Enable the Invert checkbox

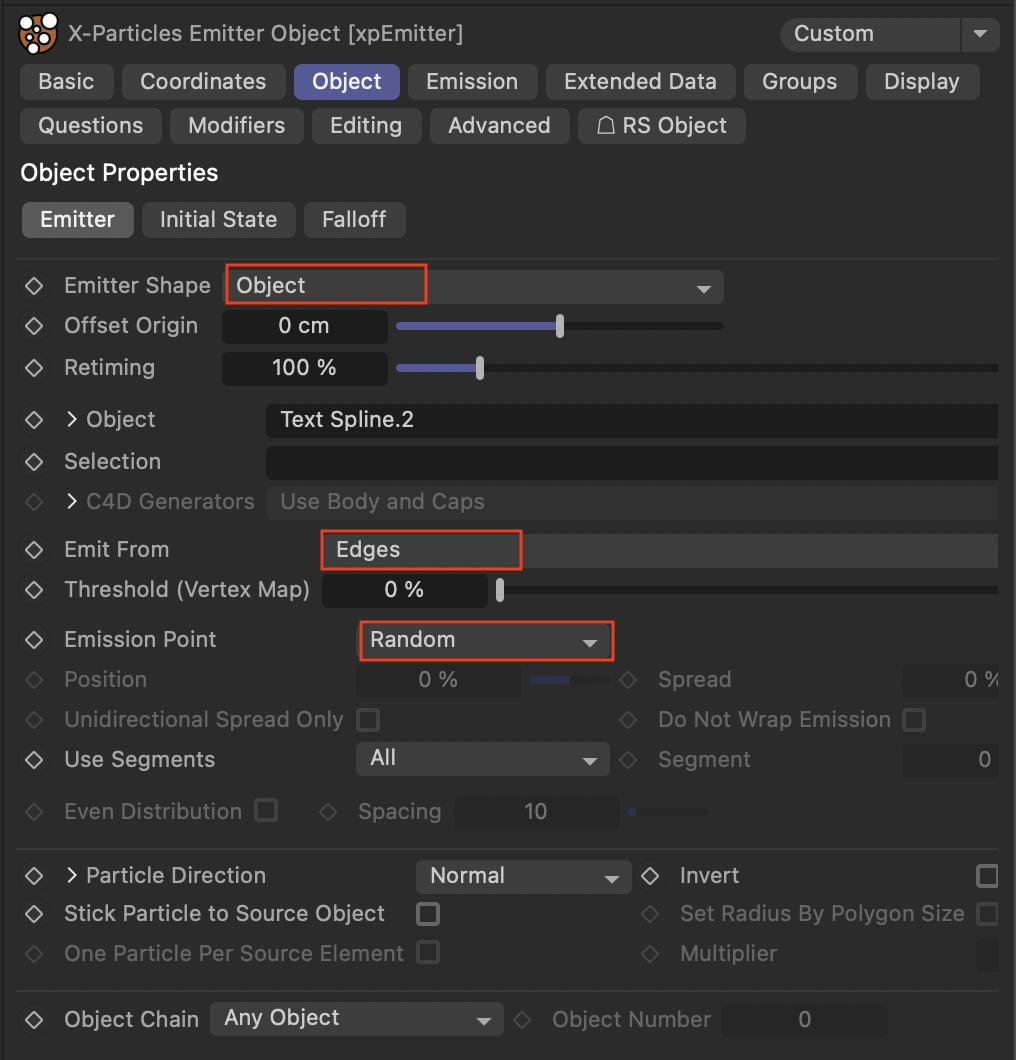pyautogui.click(x=987, y=876)
